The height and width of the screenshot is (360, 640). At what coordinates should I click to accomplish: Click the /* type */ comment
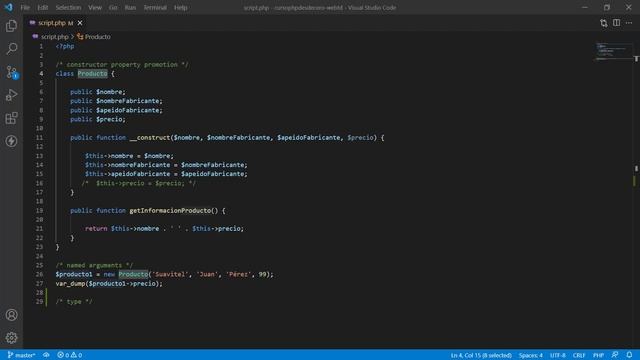pos(74,302)
